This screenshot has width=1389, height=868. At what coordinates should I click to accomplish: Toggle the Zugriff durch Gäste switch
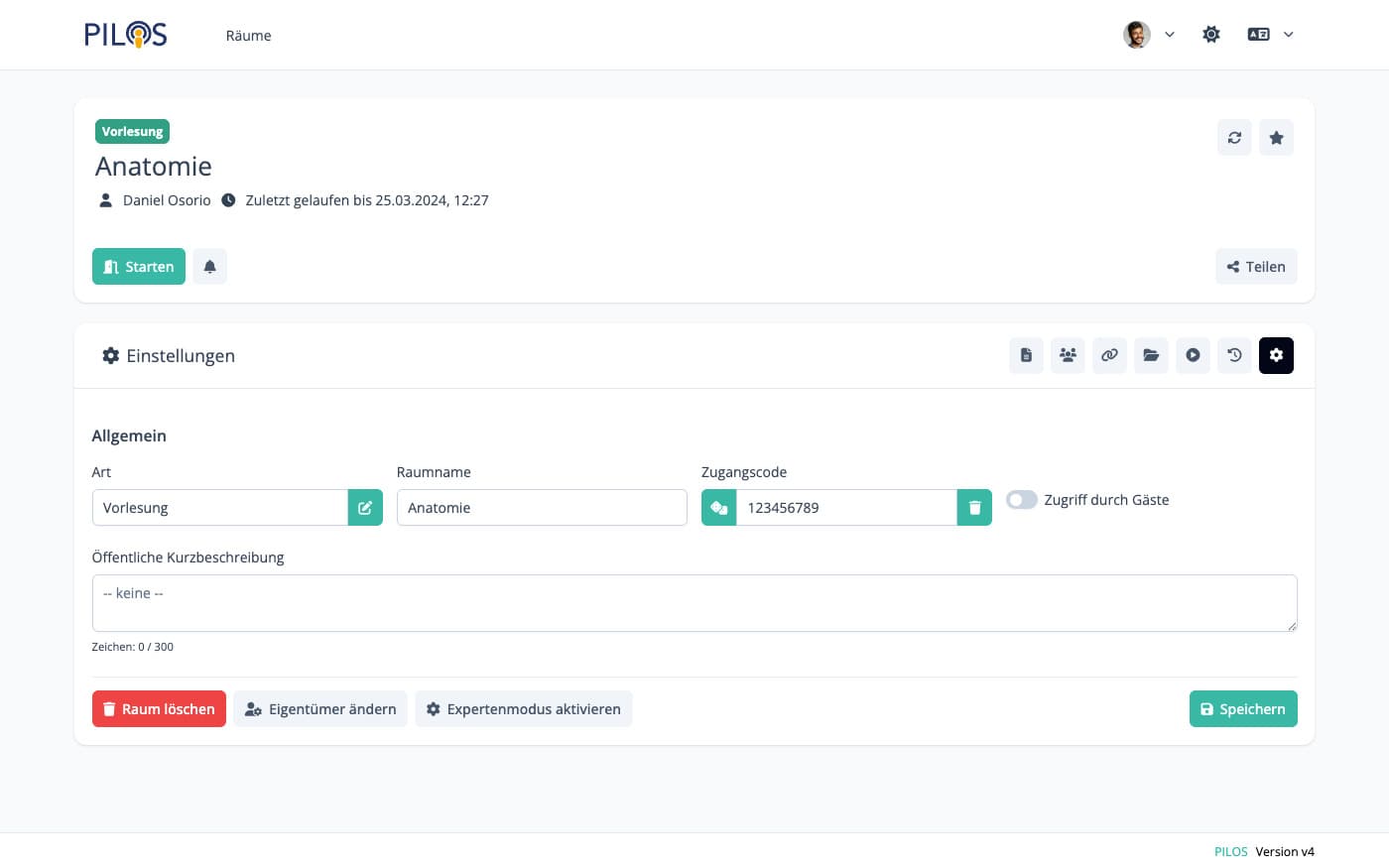[1021, 500]
